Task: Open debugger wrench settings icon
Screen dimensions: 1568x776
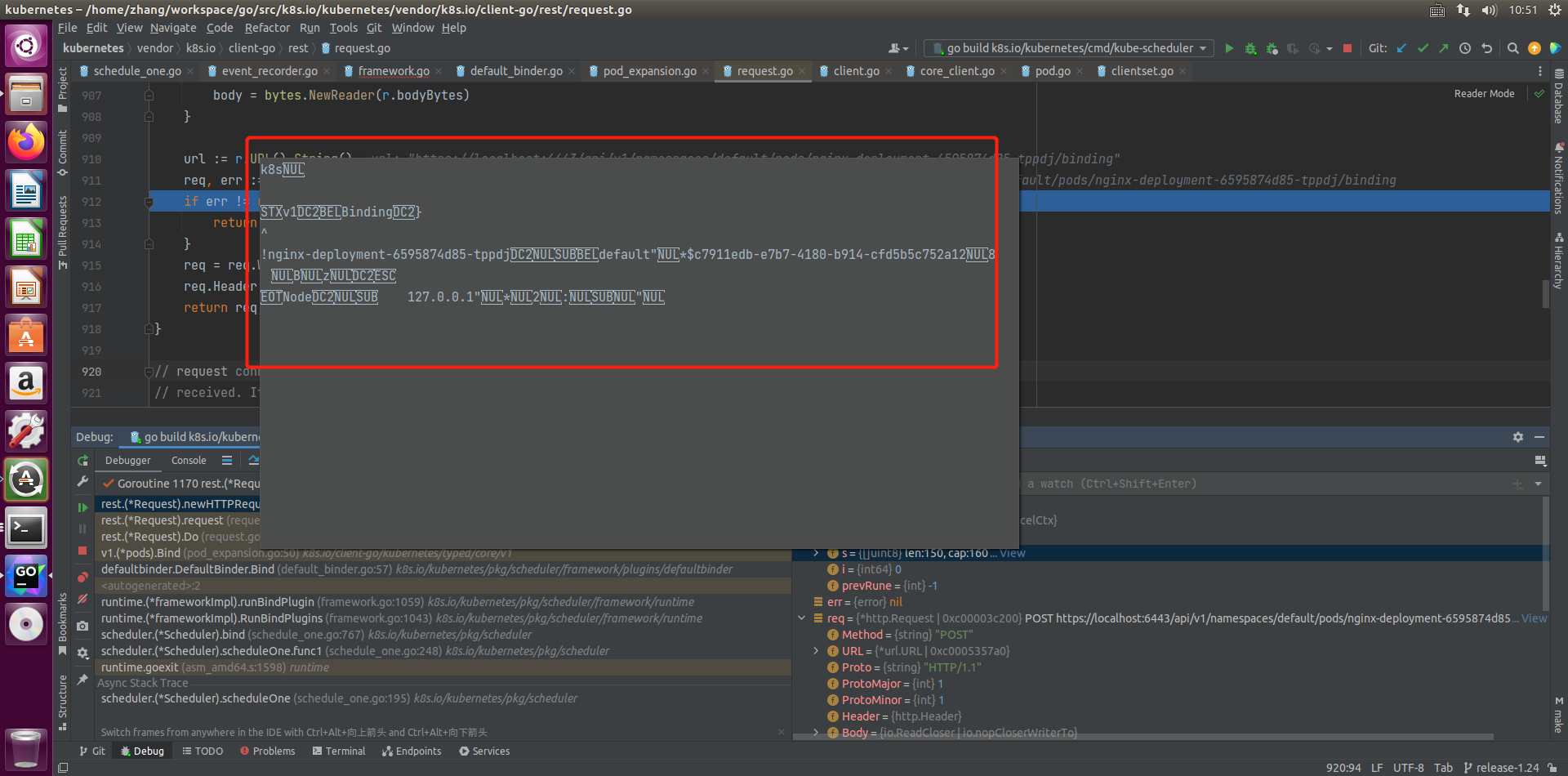Action: click(x=82, y=482)
